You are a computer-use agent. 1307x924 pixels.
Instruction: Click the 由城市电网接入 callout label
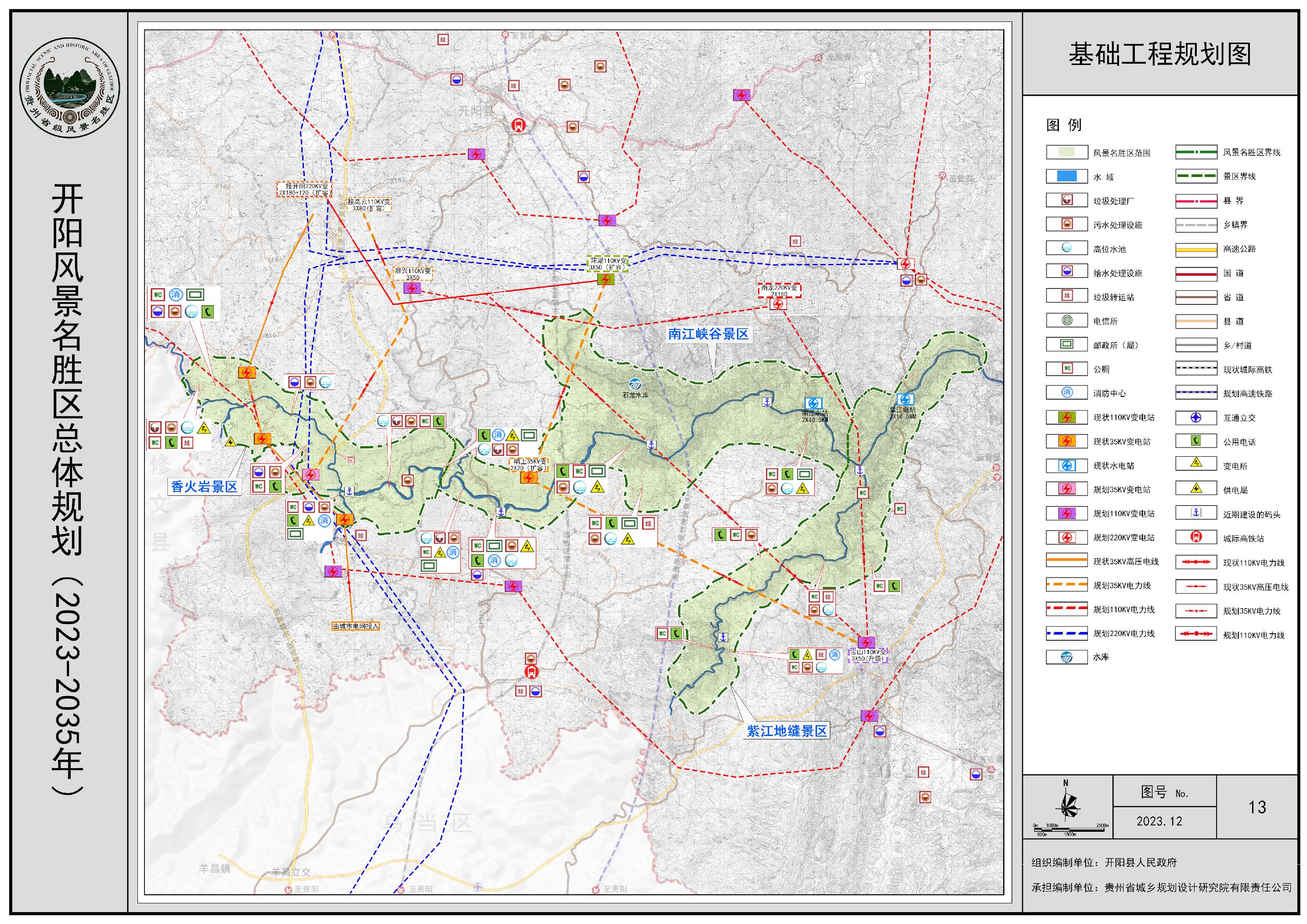coord(355,626)
